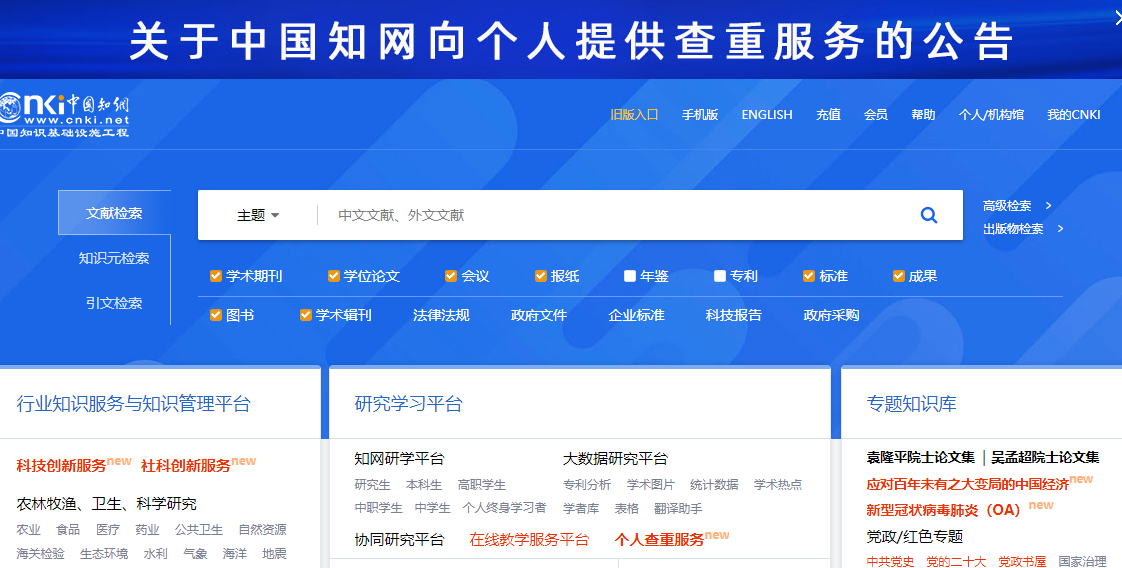Open 个人查重服务 link
The height and width of the screenshot is (568, 1122).
pos(659,539)
